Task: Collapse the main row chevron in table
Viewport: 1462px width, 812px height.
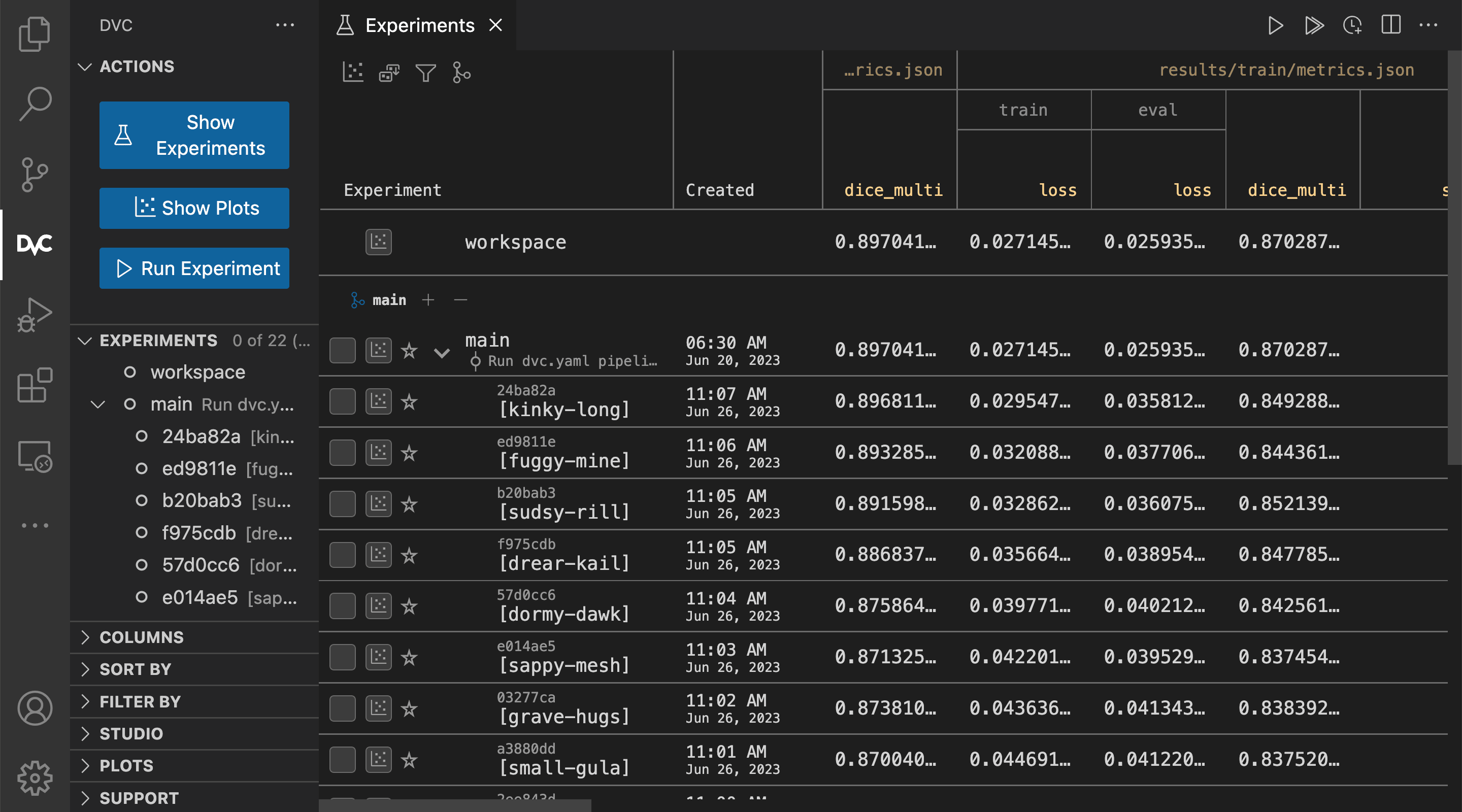Action: [442, 353]
